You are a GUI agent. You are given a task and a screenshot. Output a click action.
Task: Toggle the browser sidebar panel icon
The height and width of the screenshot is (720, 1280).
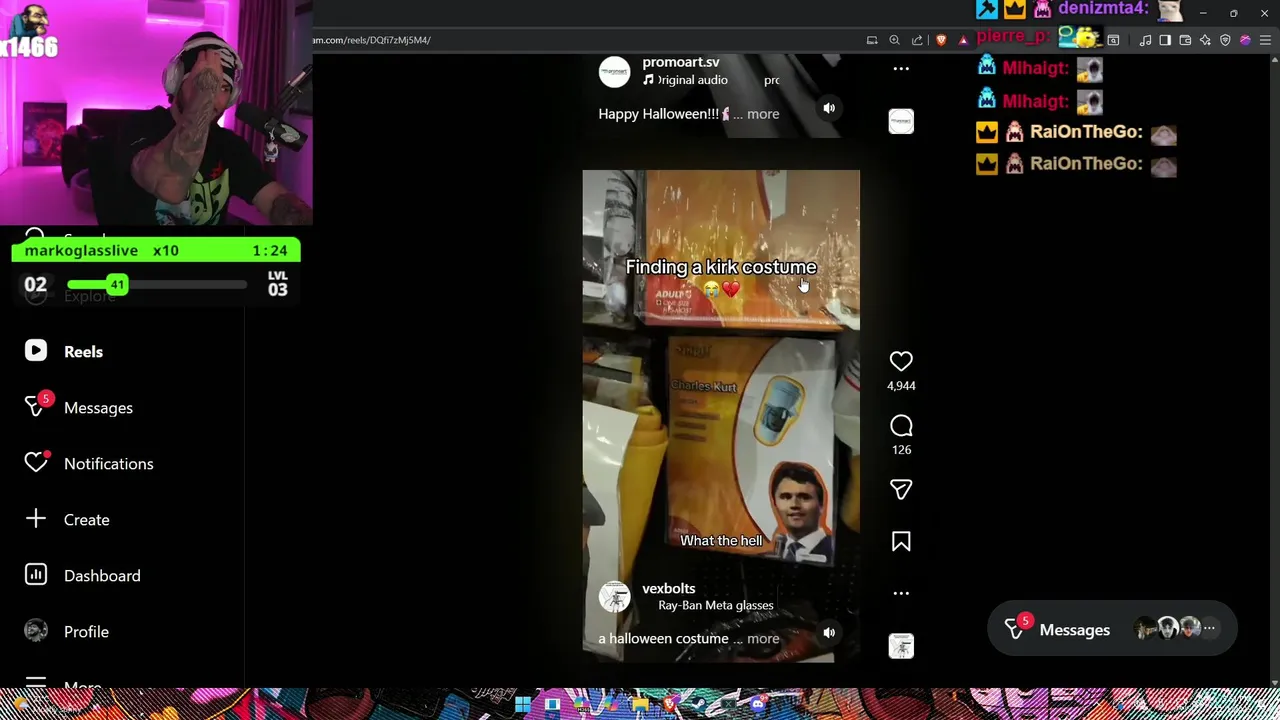(x=1165, y=40)
